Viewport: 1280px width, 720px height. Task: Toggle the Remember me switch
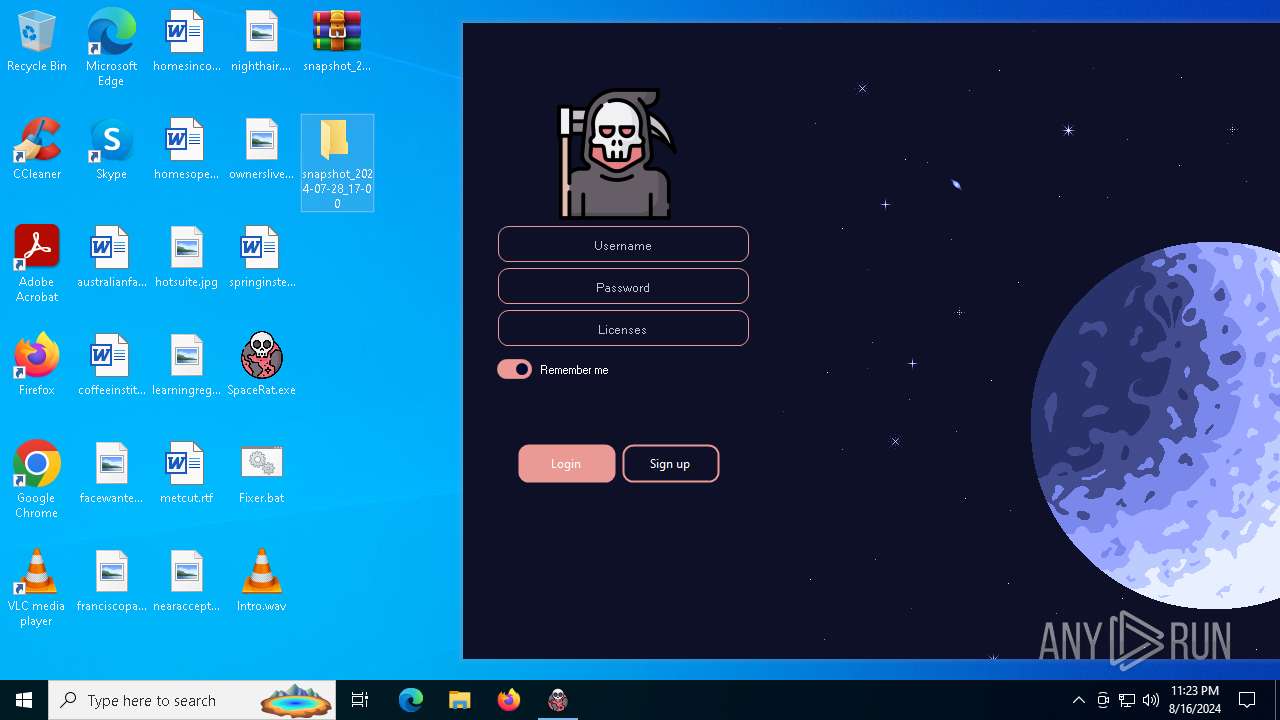click(515, 369)
